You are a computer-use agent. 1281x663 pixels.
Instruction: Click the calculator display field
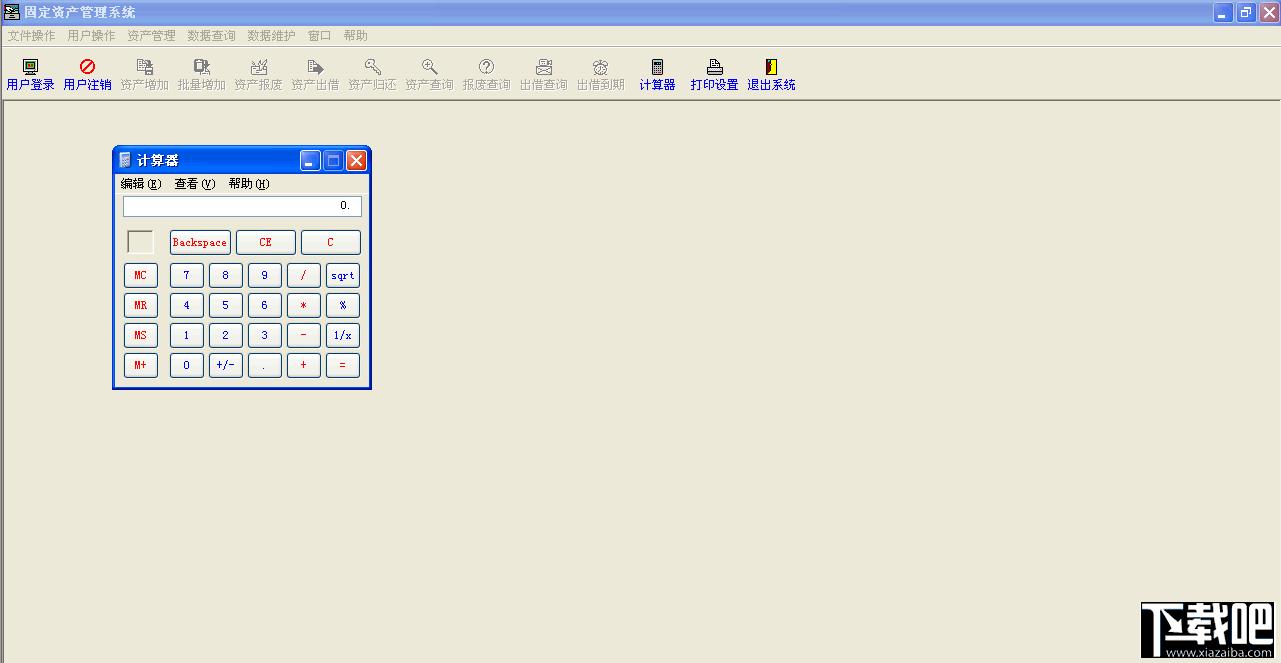click(242, 206)
